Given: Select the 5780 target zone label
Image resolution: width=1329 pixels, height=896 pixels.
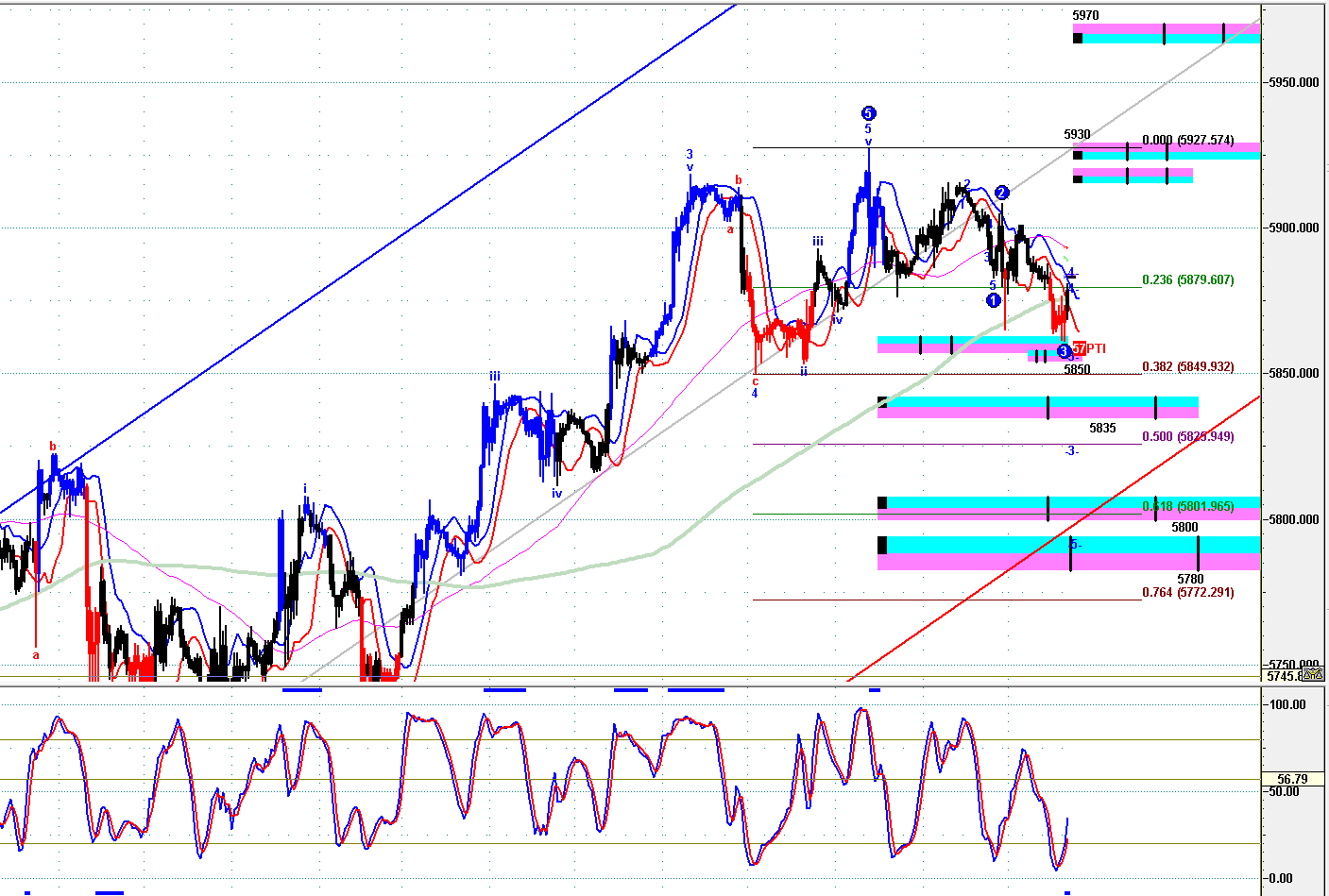Looking at the screenshot, I should pos(1190,579).
